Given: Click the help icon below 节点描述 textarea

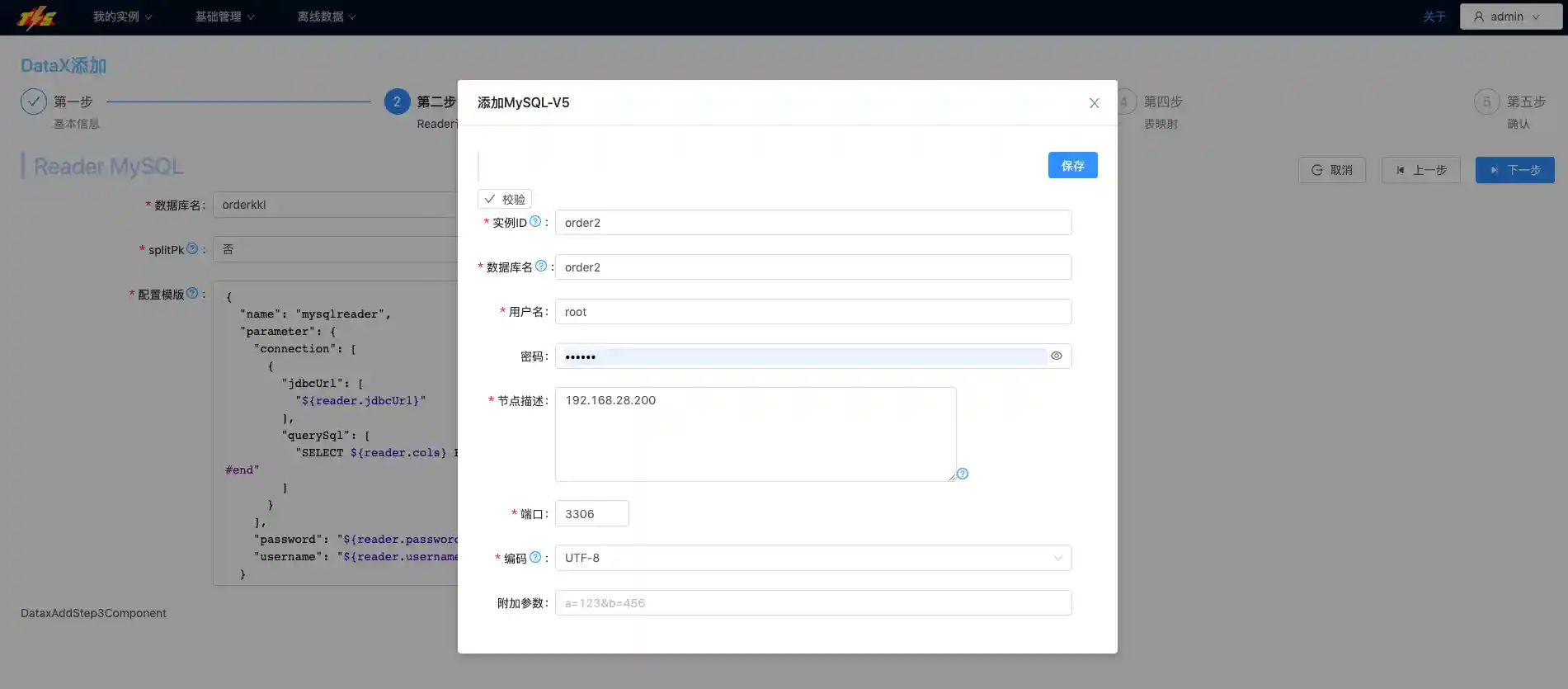Looking at the screenshot, I should pyautogui.click(x=963, y=474).
